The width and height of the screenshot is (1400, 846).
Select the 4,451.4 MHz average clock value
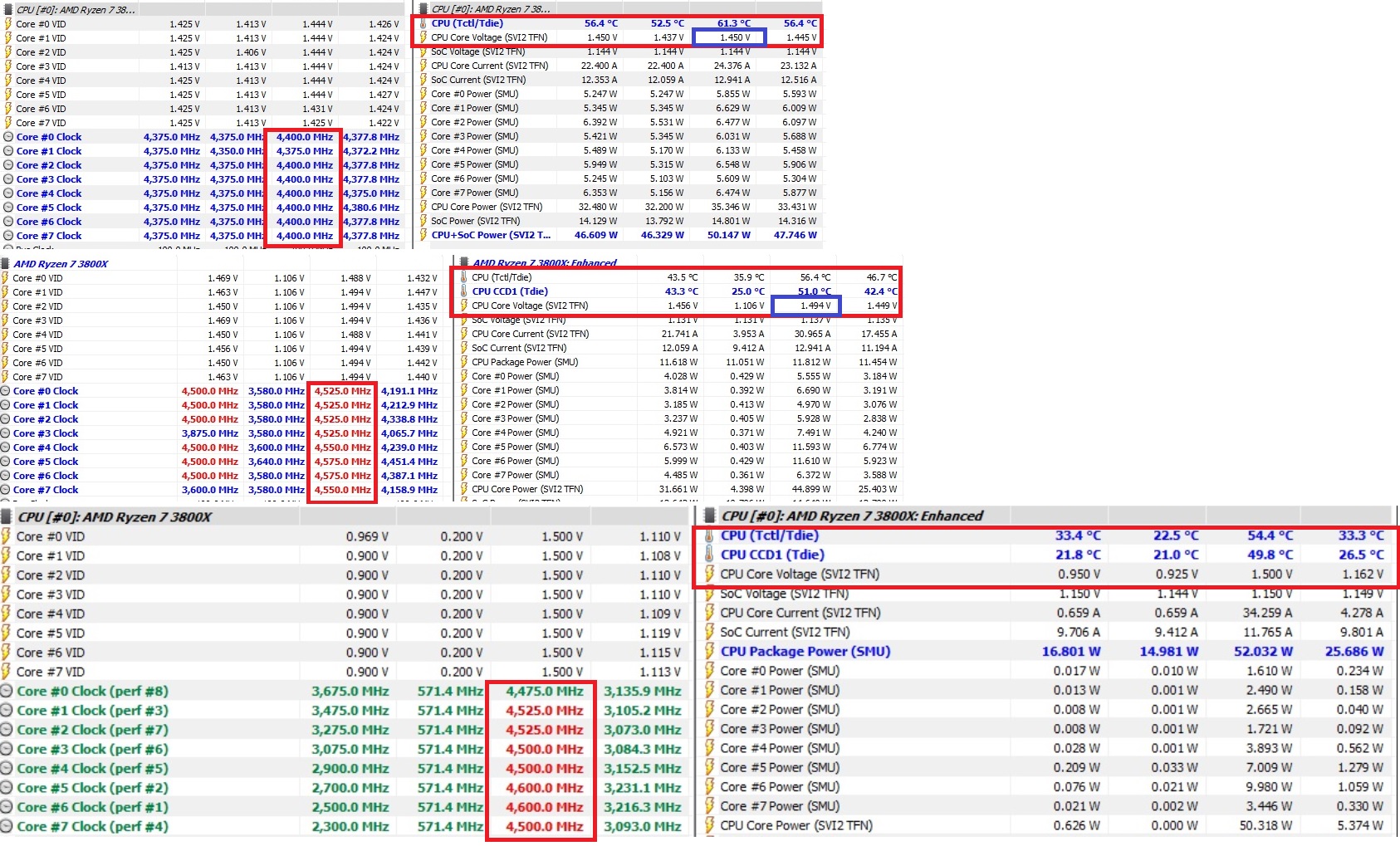[x=409, y=462]
